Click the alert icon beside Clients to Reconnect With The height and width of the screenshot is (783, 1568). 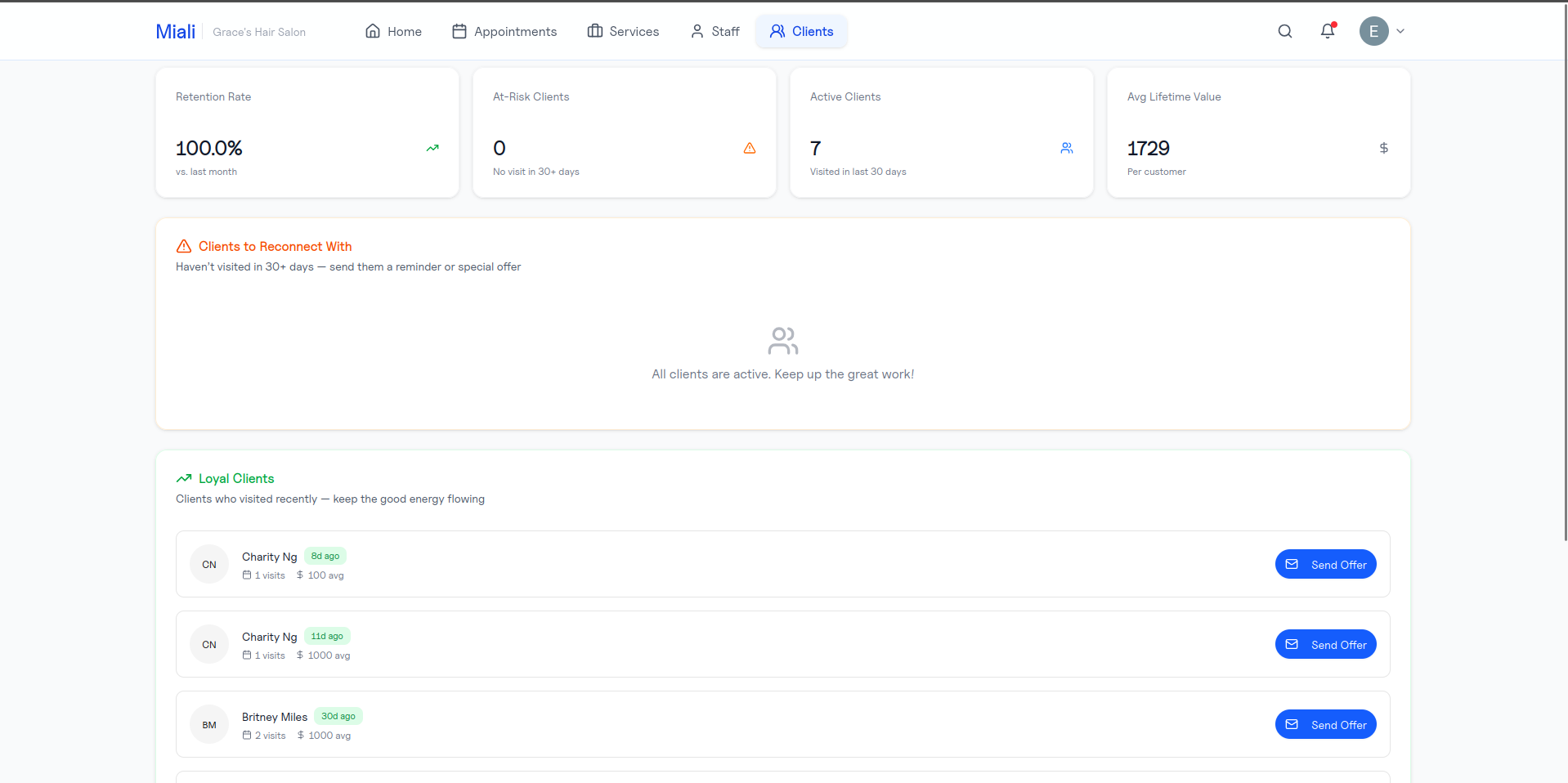(183, 246)
